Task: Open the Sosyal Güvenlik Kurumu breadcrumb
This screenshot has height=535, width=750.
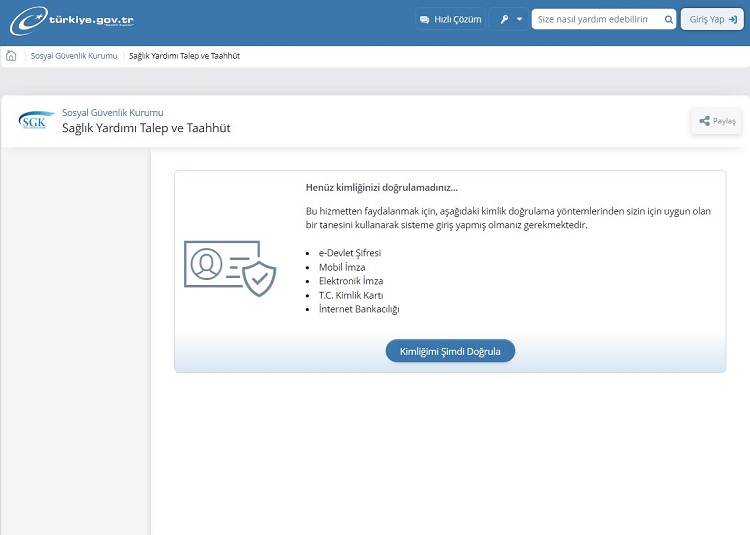Action: pyautogui.click(x=74, y=56)
